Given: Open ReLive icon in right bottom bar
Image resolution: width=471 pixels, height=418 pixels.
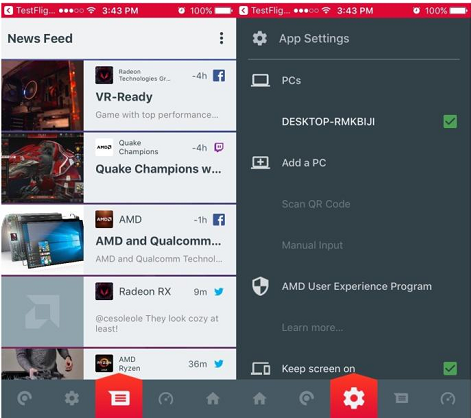Looking at the screenshot, I should tap(307, 398).
